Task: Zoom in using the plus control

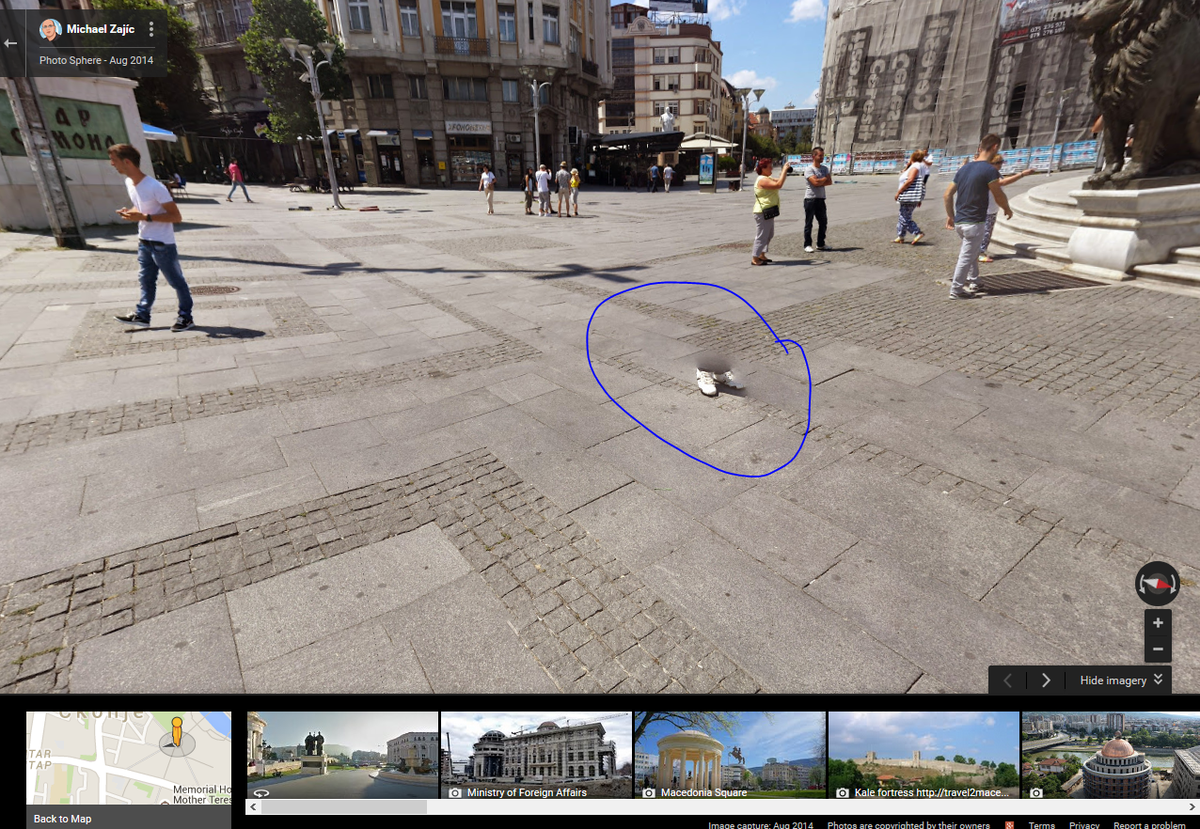Action: [1157, 623]
